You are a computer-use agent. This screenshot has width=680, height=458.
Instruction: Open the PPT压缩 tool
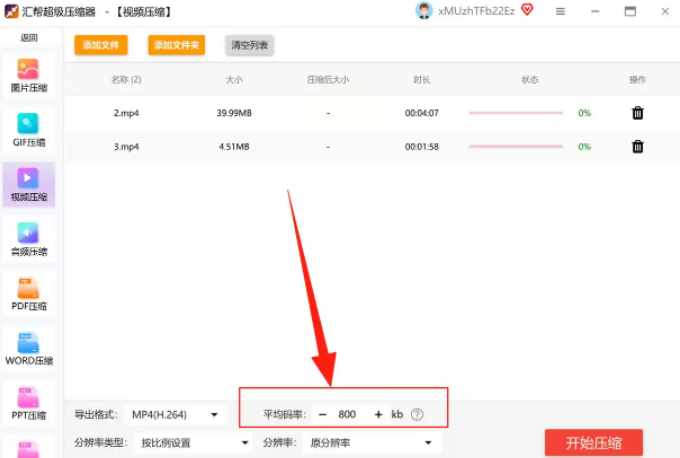pyautogui.click(x=29, y=404)
